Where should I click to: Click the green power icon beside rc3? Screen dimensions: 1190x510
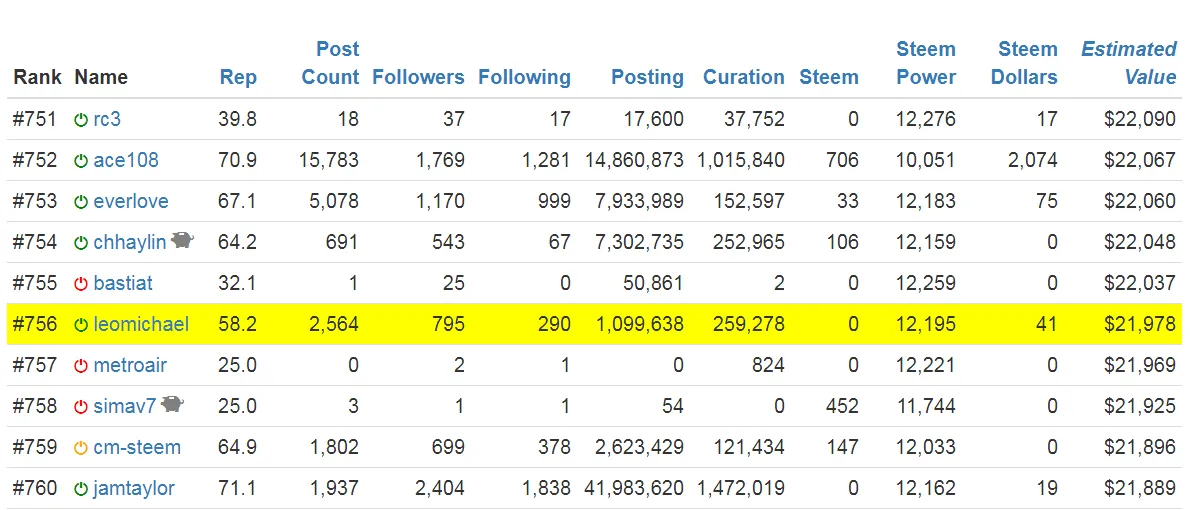pyautogui.click(x=81, y=120)
